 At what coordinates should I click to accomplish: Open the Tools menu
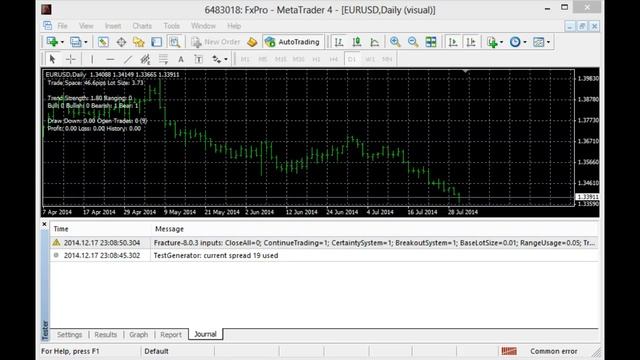pyautogui.click(x=171, y=26)
